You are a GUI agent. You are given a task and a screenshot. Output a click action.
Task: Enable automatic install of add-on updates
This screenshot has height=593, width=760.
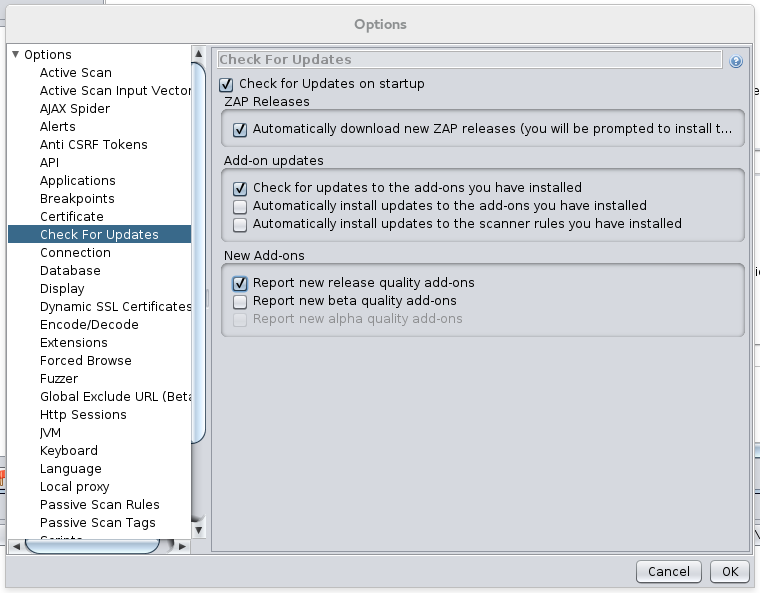click(240, 206)
